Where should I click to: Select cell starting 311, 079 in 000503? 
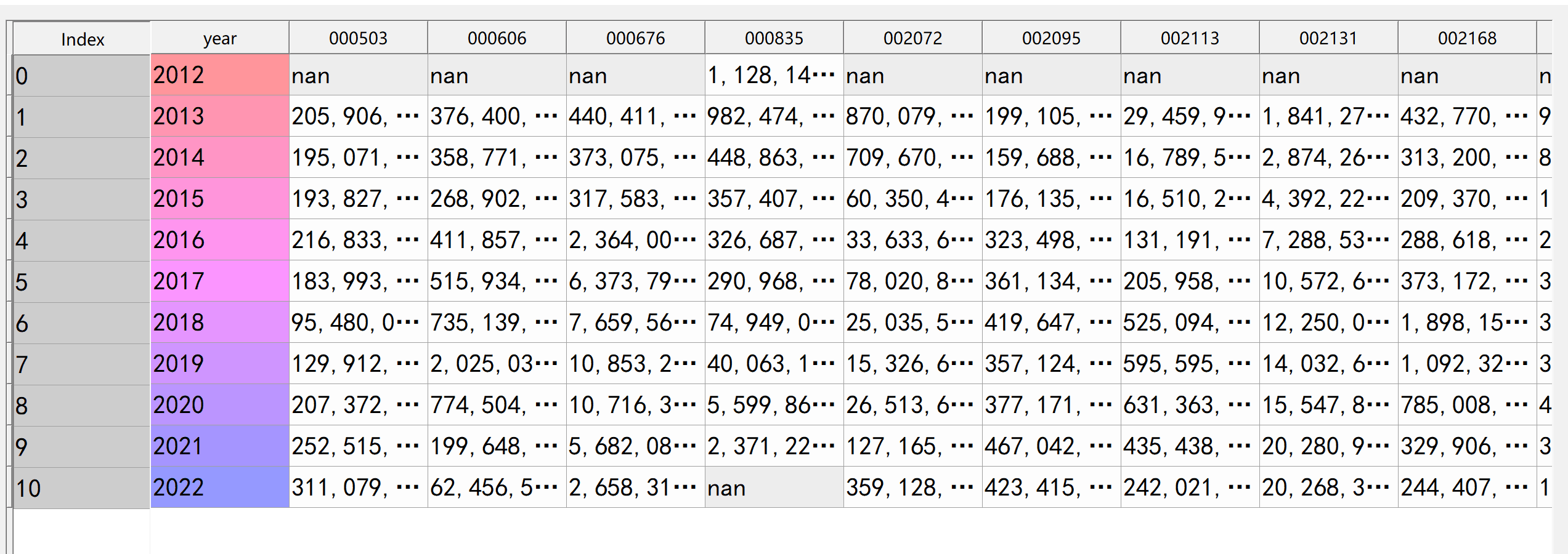pos(359,488)
